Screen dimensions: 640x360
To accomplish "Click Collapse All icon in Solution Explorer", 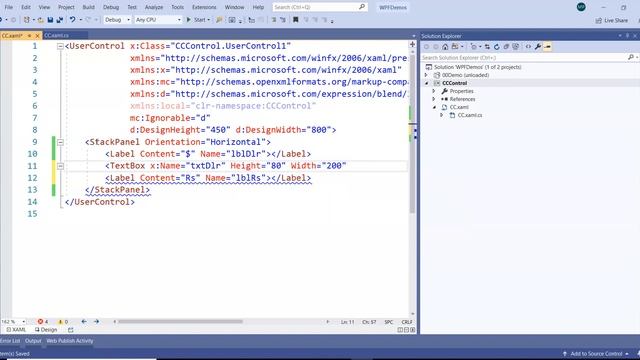I will [x=506, y=47].
